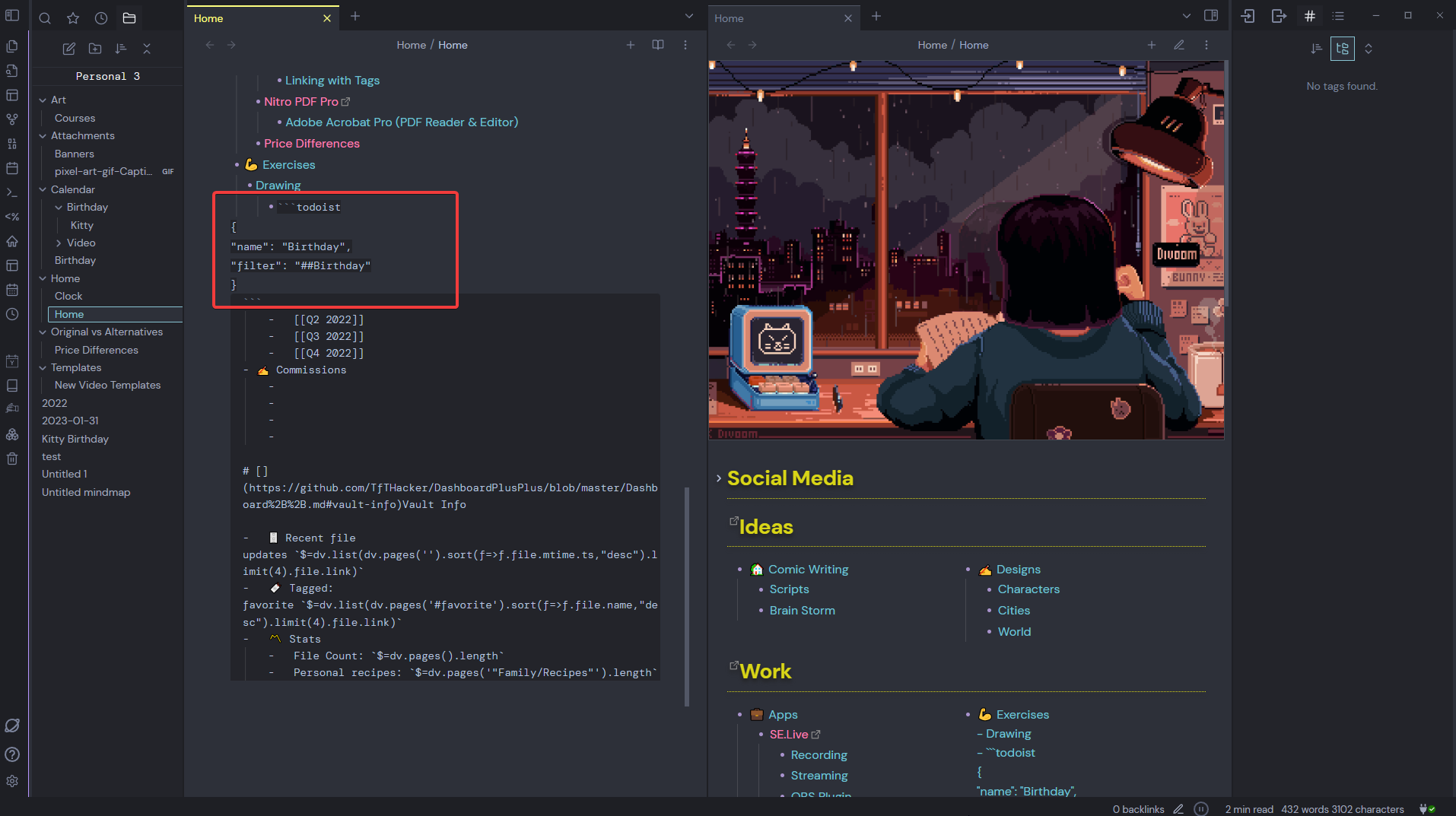Toggle the right sidebar visibility
The height and width of the screenshot is (816, 1456).
tap(1211, 16)
